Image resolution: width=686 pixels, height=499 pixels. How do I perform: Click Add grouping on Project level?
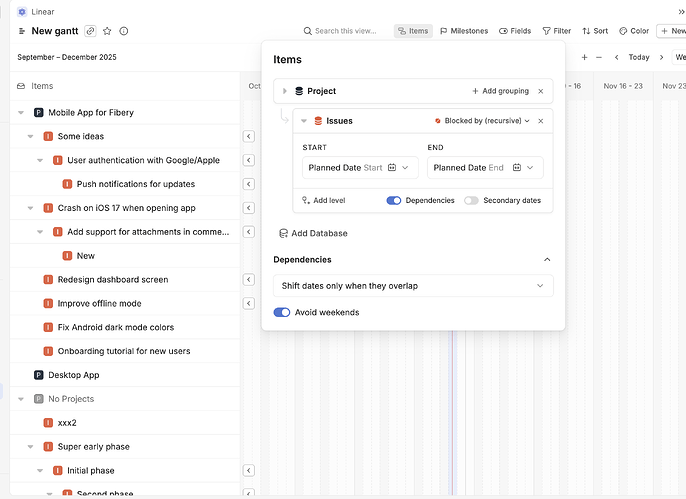pos(500,91)
